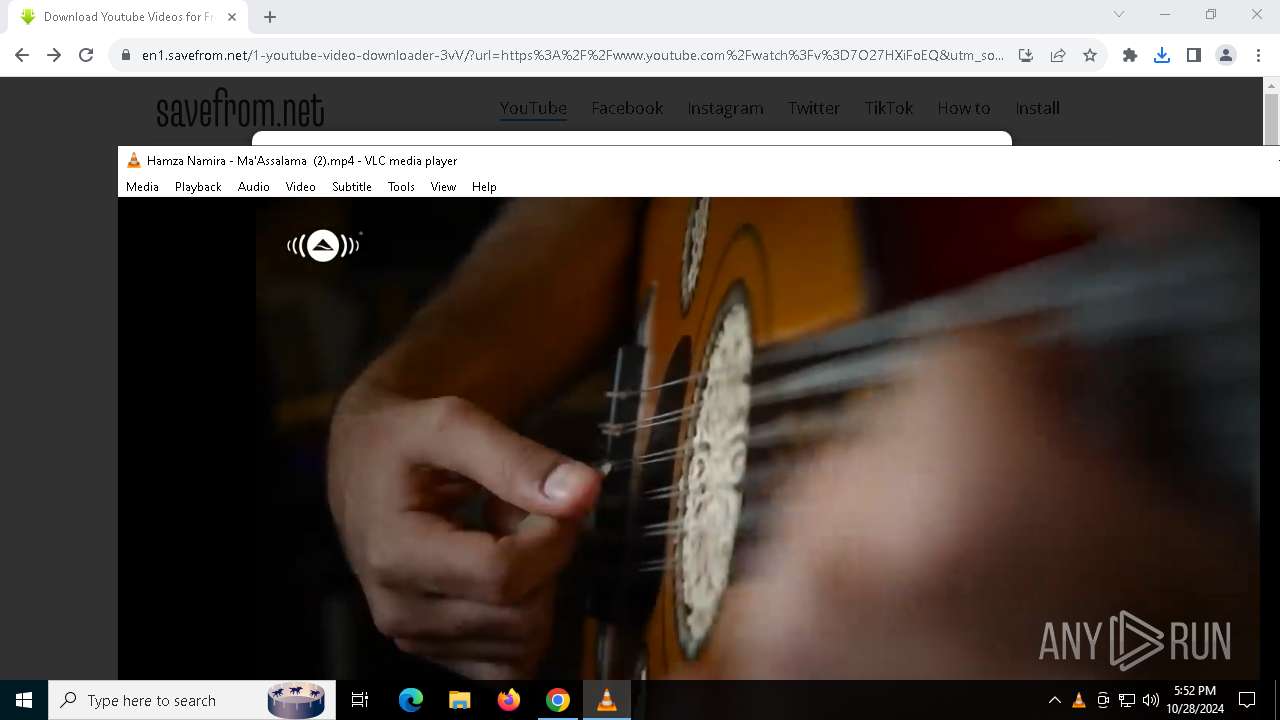Image resolution: width=1280 pixels, height=720 pixels.
Task: Share this page icon in Chrome
Action: 1058,56
